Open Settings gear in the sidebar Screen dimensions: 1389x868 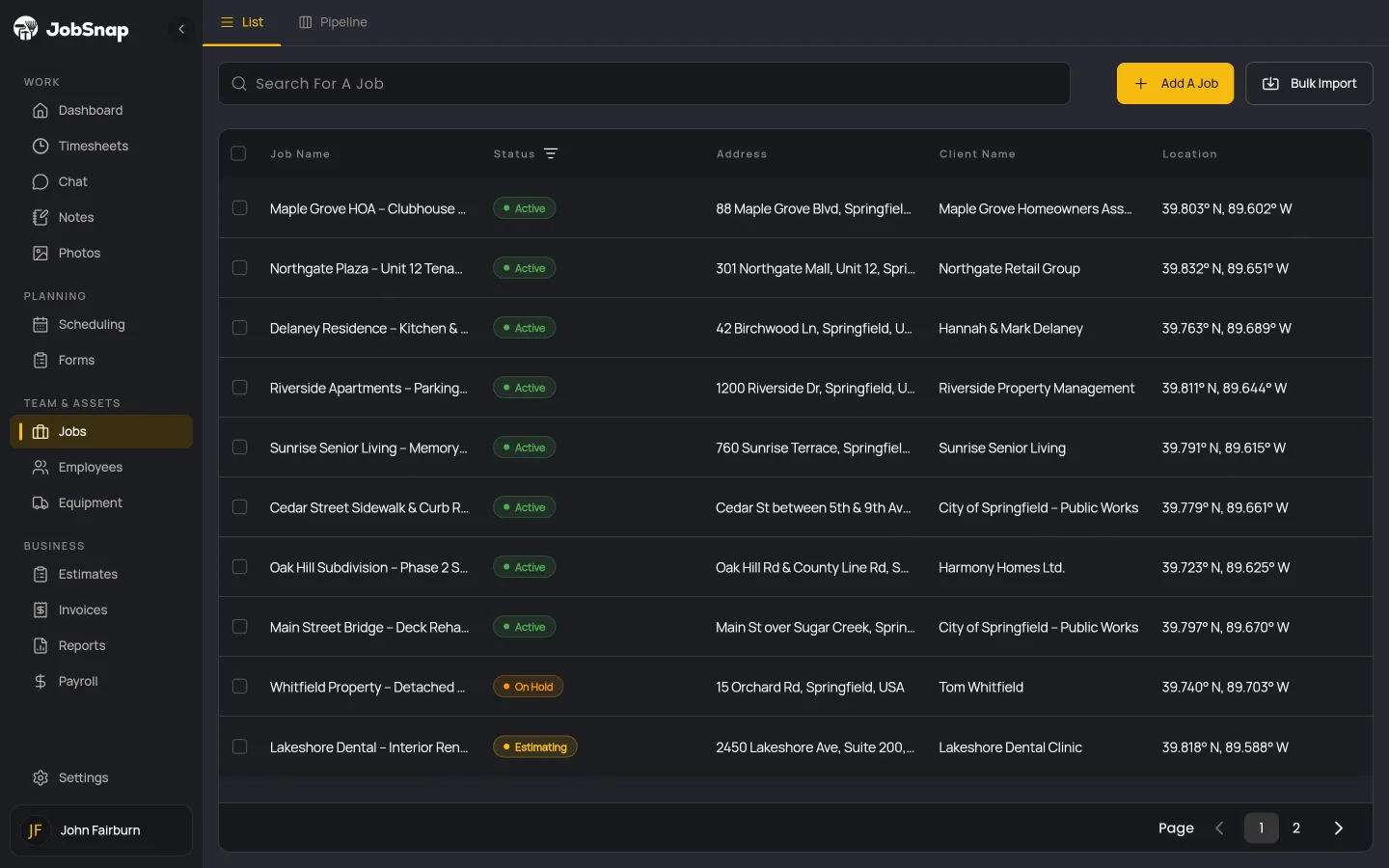pos(101,777)
